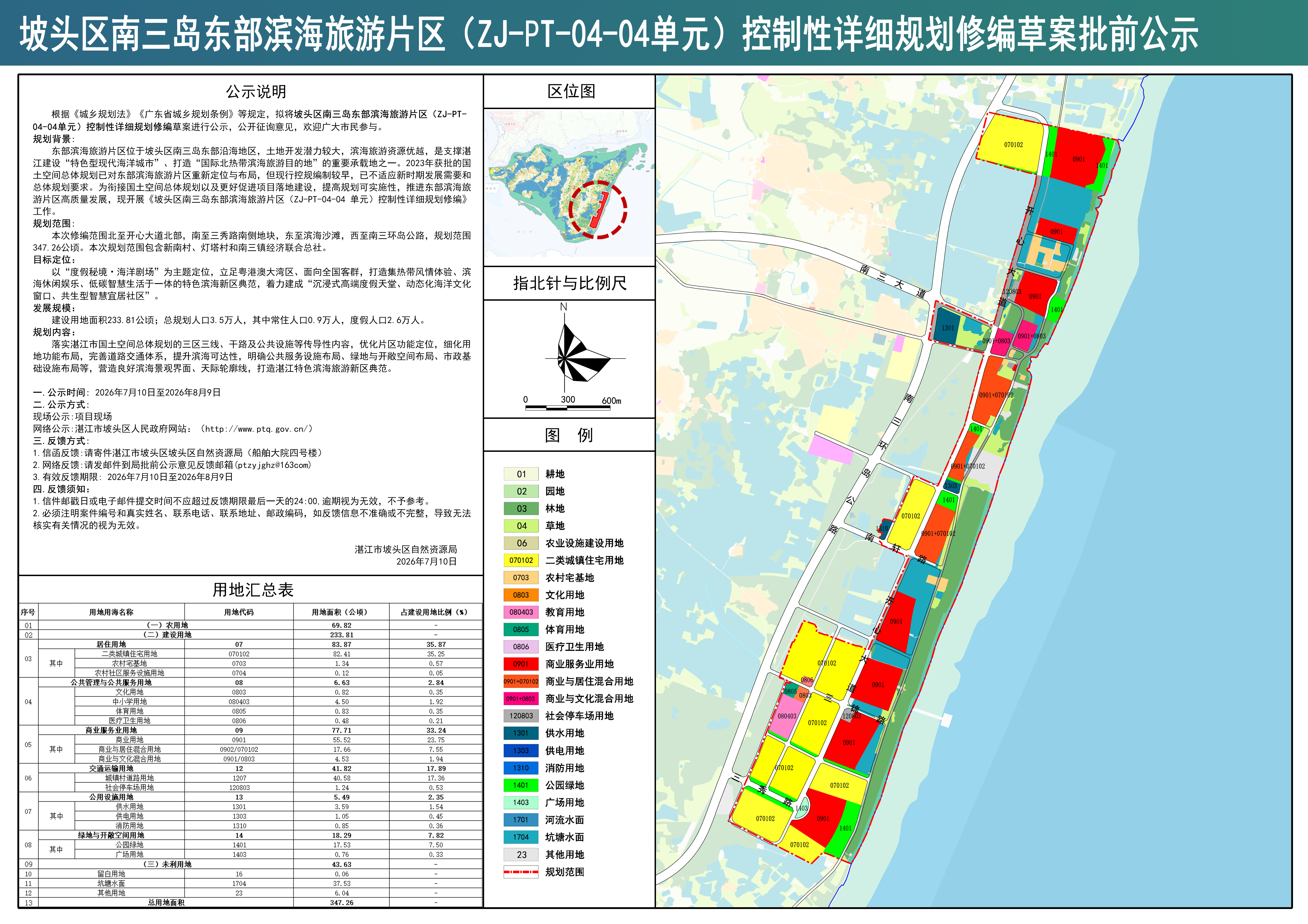The image size is (1308, 924).
Task: Click the green 1401 公园绿地 legend swatch
Action: point(521,785)
